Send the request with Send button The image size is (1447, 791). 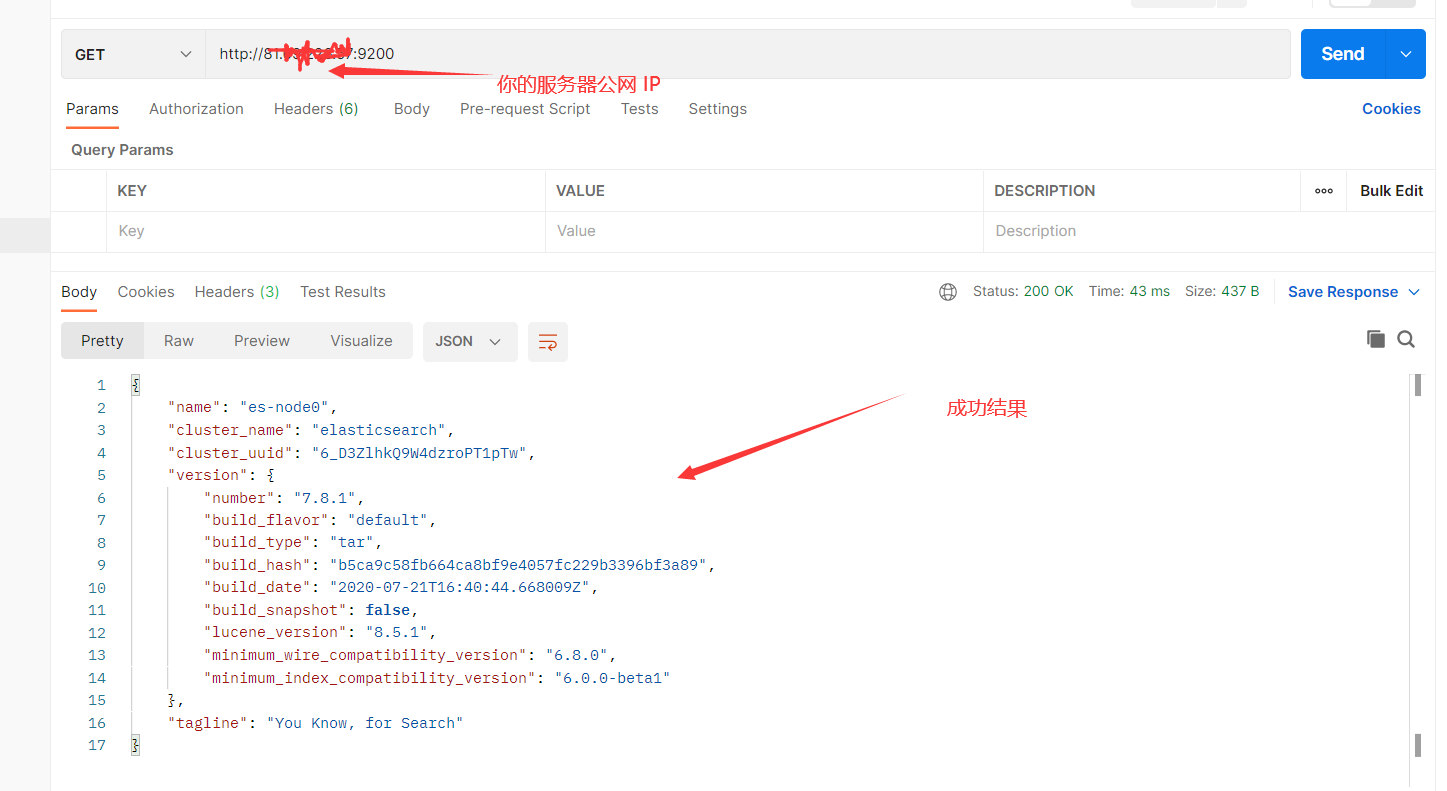point(1342,54)
